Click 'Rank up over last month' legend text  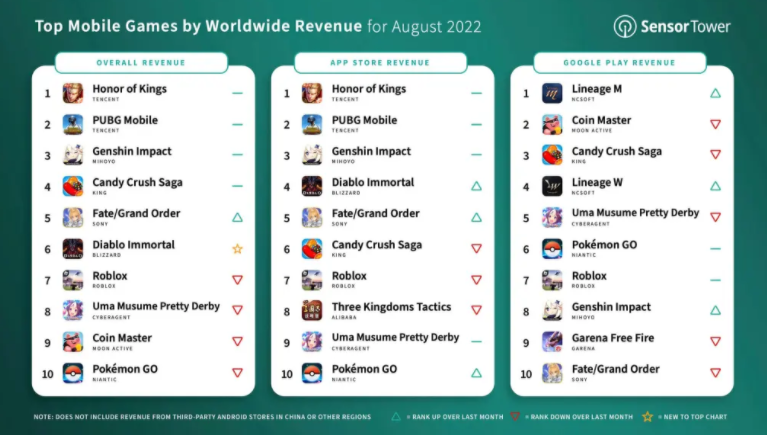(x=457, y=417)
